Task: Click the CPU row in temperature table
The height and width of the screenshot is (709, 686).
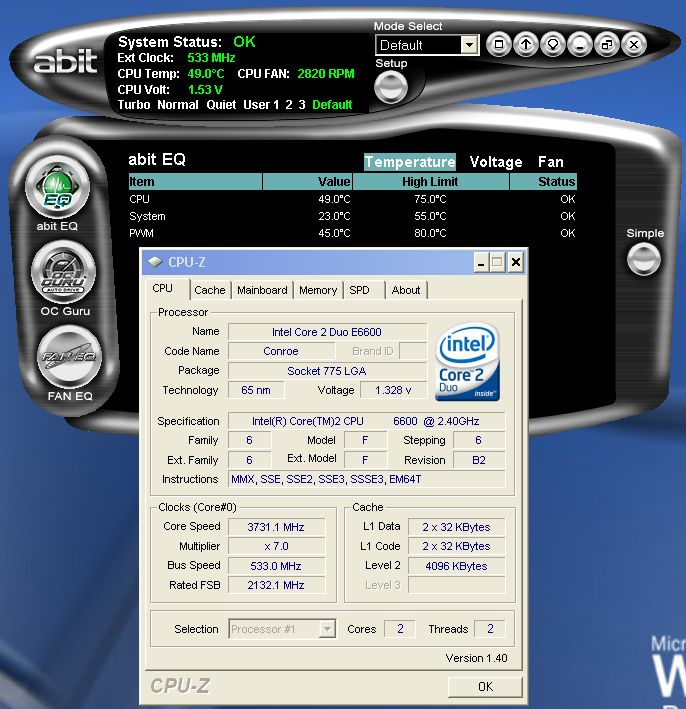Action: (x=352, y=199)
